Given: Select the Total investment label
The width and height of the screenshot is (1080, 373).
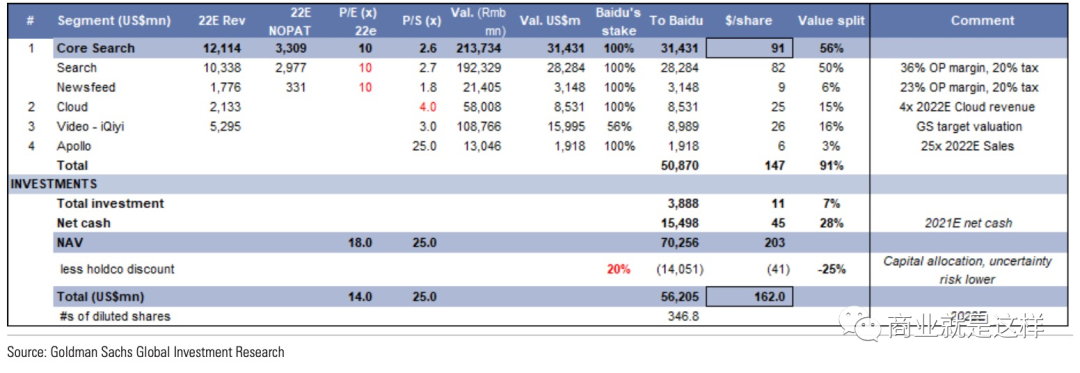Looking at the screenshot, I should pyautogui.click(x=110, y=204).
